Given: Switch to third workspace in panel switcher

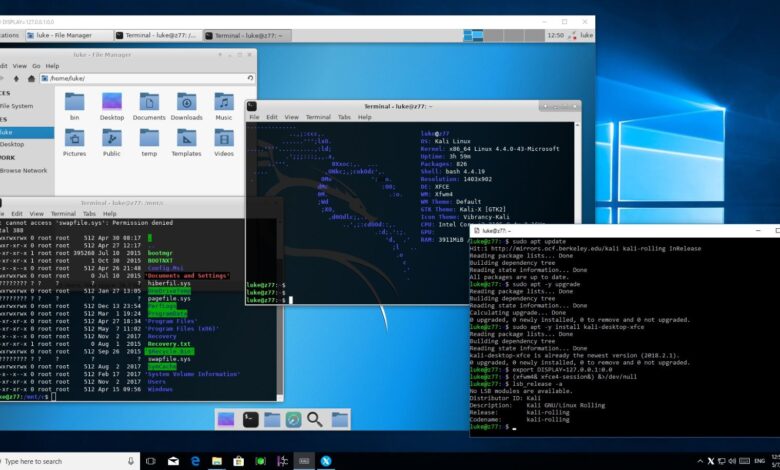Looking at the screenshot, I should (514, 35).
